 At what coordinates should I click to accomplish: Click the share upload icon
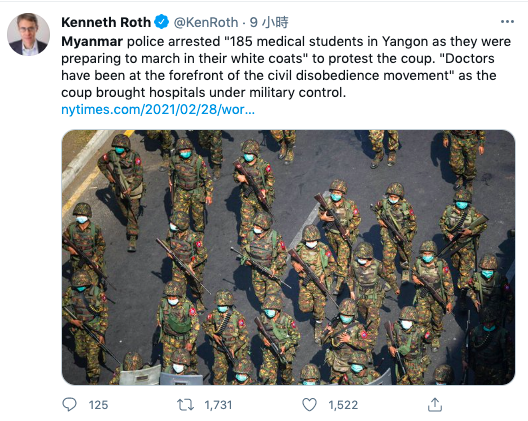(435, 404)
